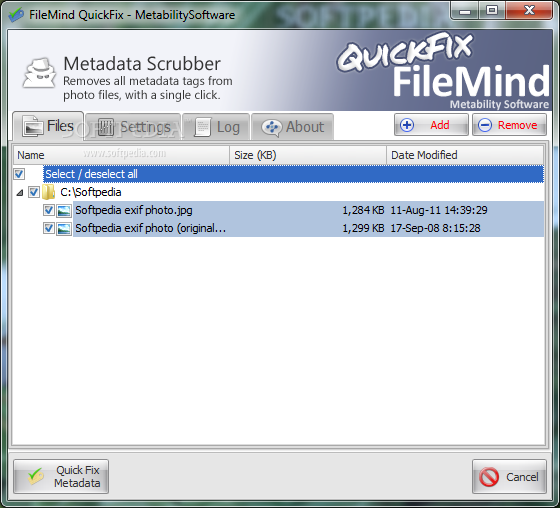Screen dimensions: 560x508
Task: Select file 'Softpedia exif photo (original...'
Action: pyautogui.click(x=150, y=228)
